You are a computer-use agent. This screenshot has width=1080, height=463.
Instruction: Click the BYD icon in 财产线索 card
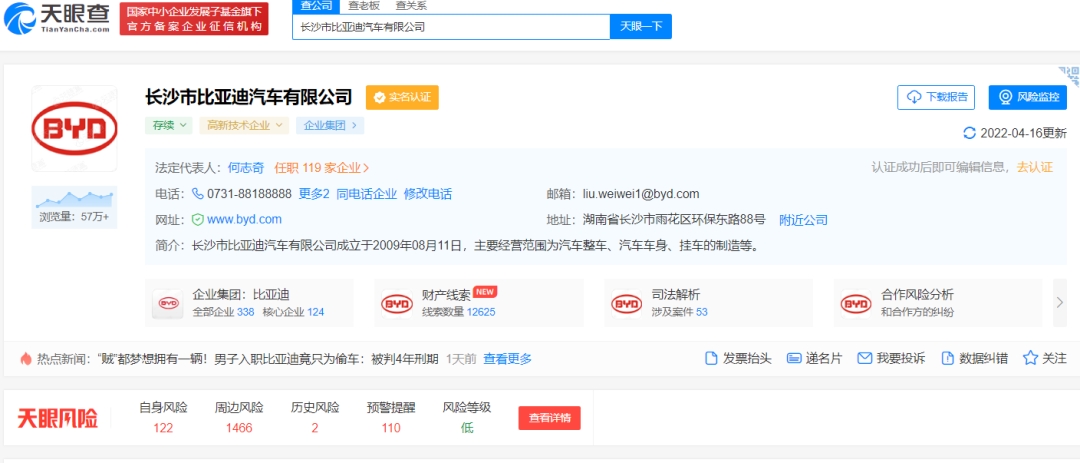click(x=397, y=304)
